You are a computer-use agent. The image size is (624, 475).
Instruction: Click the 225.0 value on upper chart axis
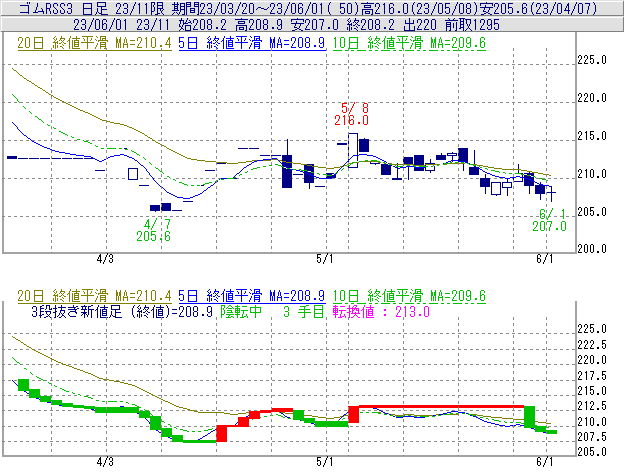[594, 61]
